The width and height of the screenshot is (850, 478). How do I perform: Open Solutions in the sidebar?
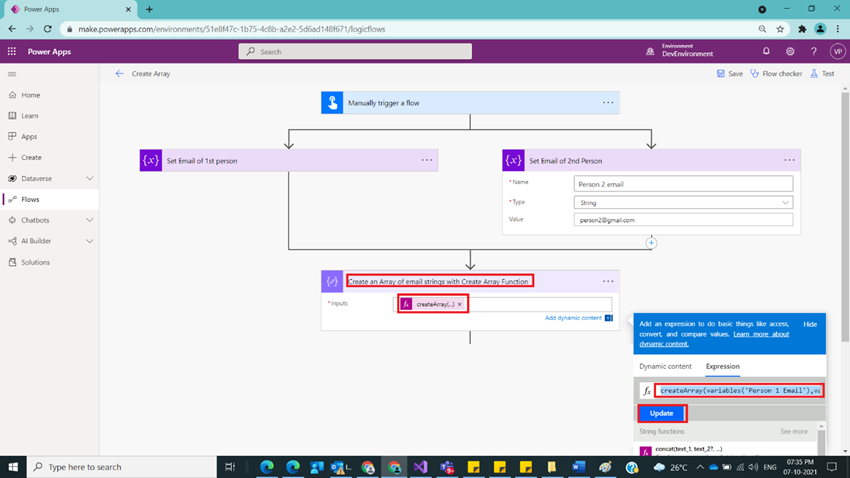[x=36, y=262]
